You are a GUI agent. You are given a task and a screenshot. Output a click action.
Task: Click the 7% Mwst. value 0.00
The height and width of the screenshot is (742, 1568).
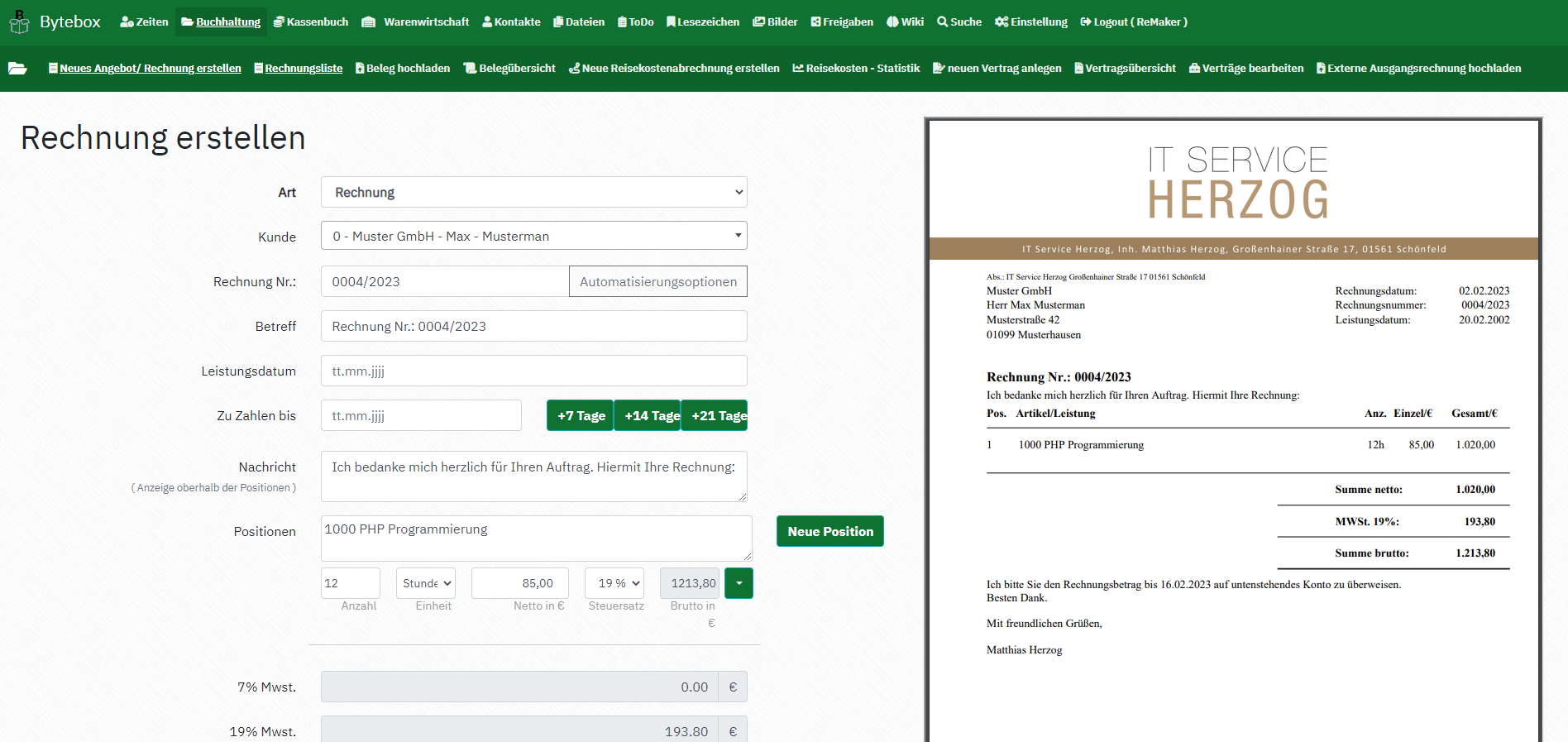click(519, 687)
